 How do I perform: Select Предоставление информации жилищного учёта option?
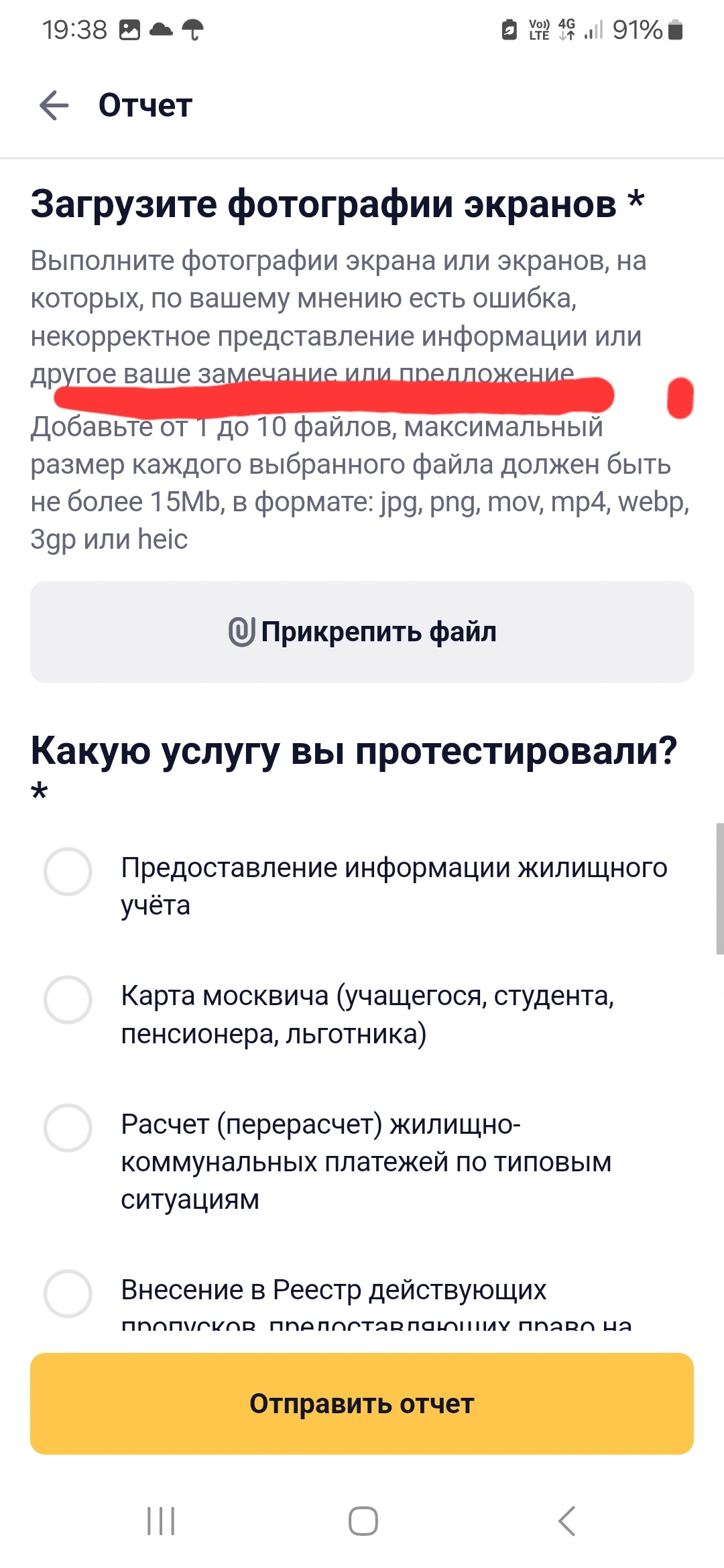[x=362, y=886]
